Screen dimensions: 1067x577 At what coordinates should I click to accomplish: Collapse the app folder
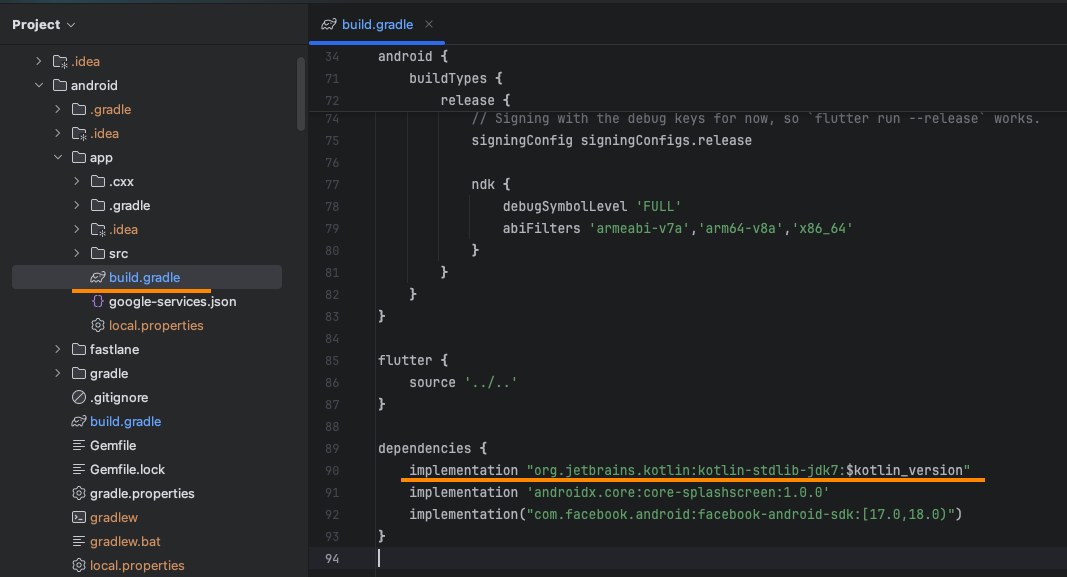click(x=57, y=157)
